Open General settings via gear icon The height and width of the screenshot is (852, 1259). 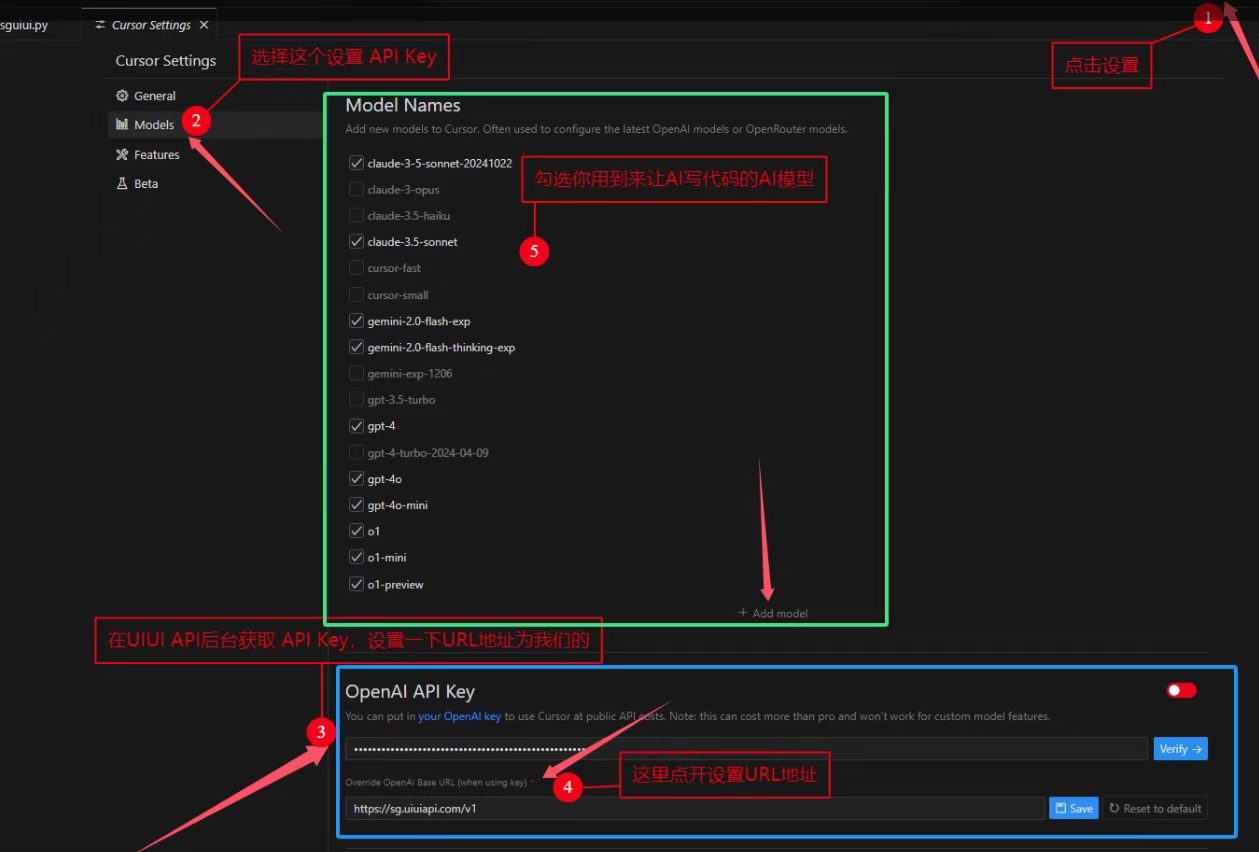122,96
